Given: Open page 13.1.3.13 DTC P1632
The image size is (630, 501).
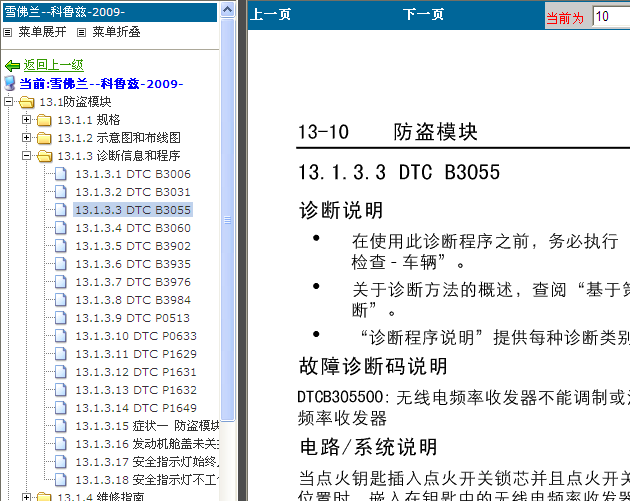Looking at the screenshot, I should [x=136, y=390].
